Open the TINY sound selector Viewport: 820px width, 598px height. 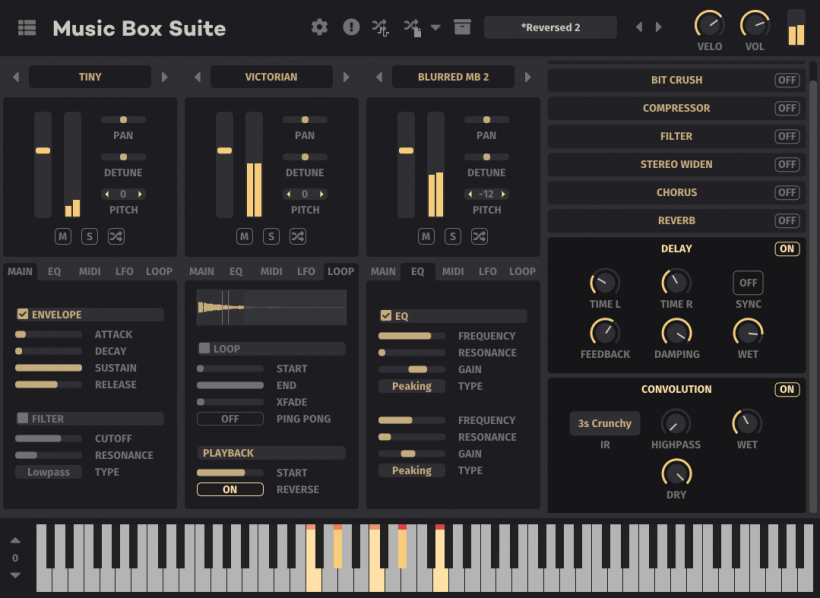pos(90,77)
